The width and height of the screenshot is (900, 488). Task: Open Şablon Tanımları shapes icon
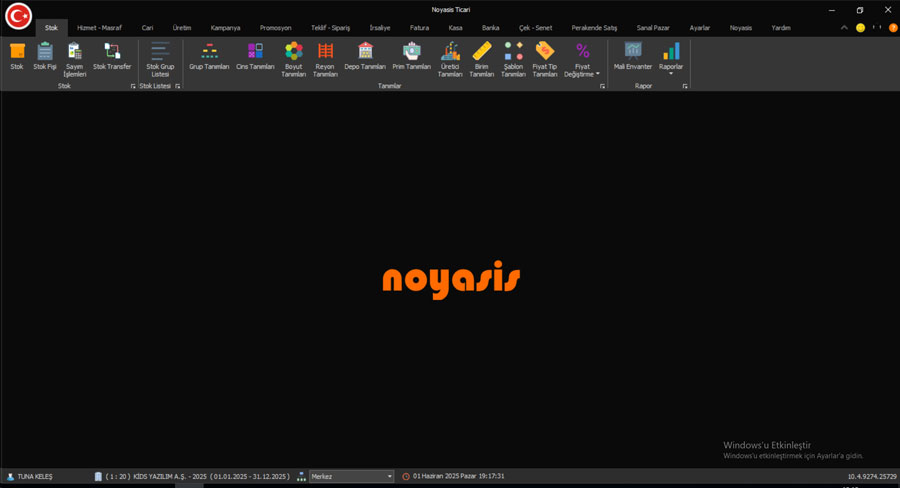coord(513,51)
